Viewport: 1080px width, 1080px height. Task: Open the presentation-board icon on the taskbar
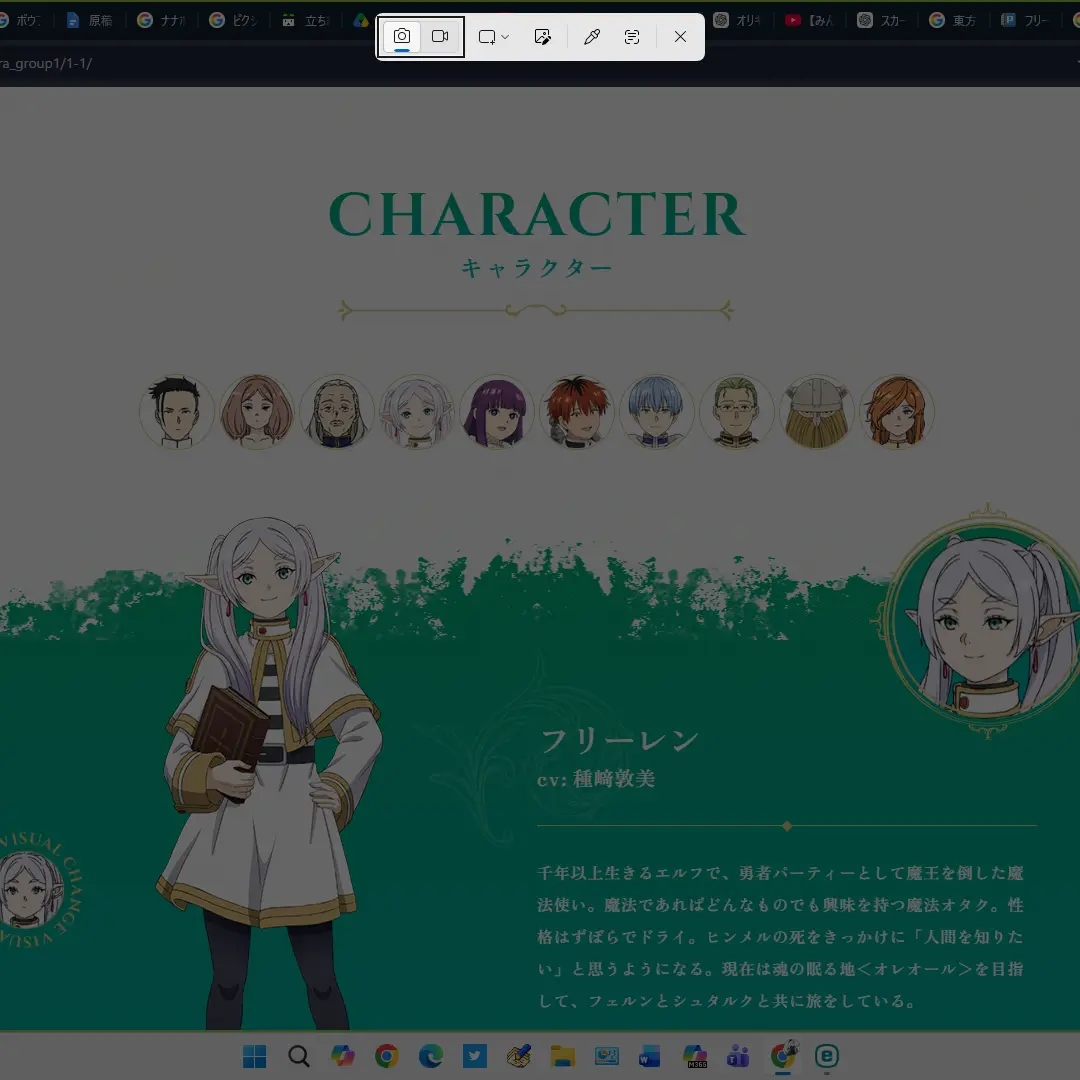click(607, 1056)
